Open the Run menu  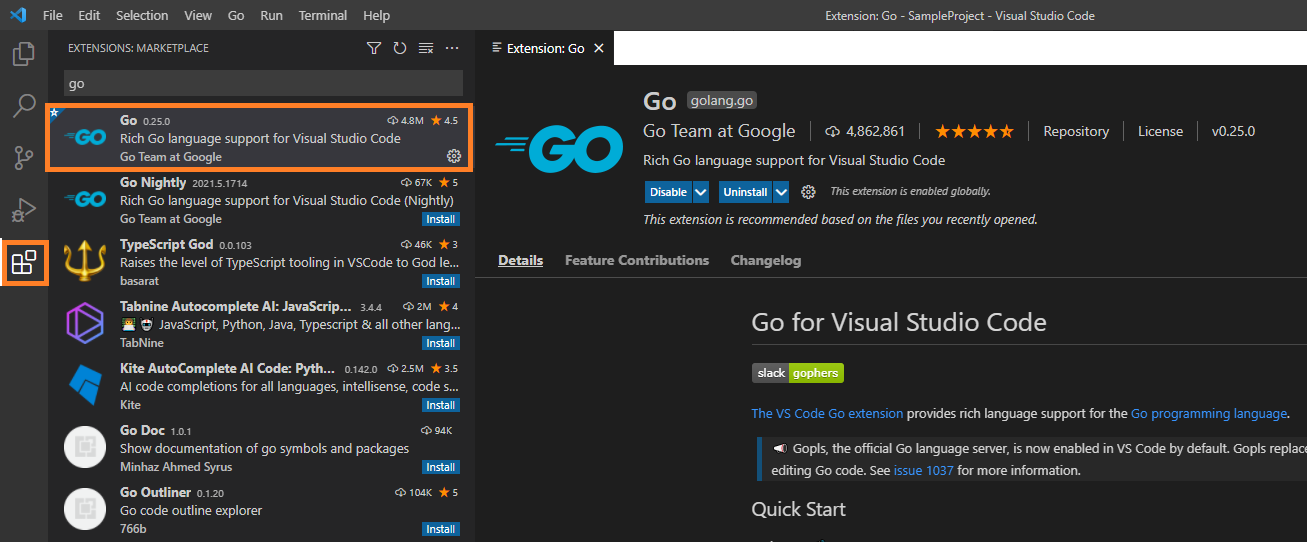271,15
